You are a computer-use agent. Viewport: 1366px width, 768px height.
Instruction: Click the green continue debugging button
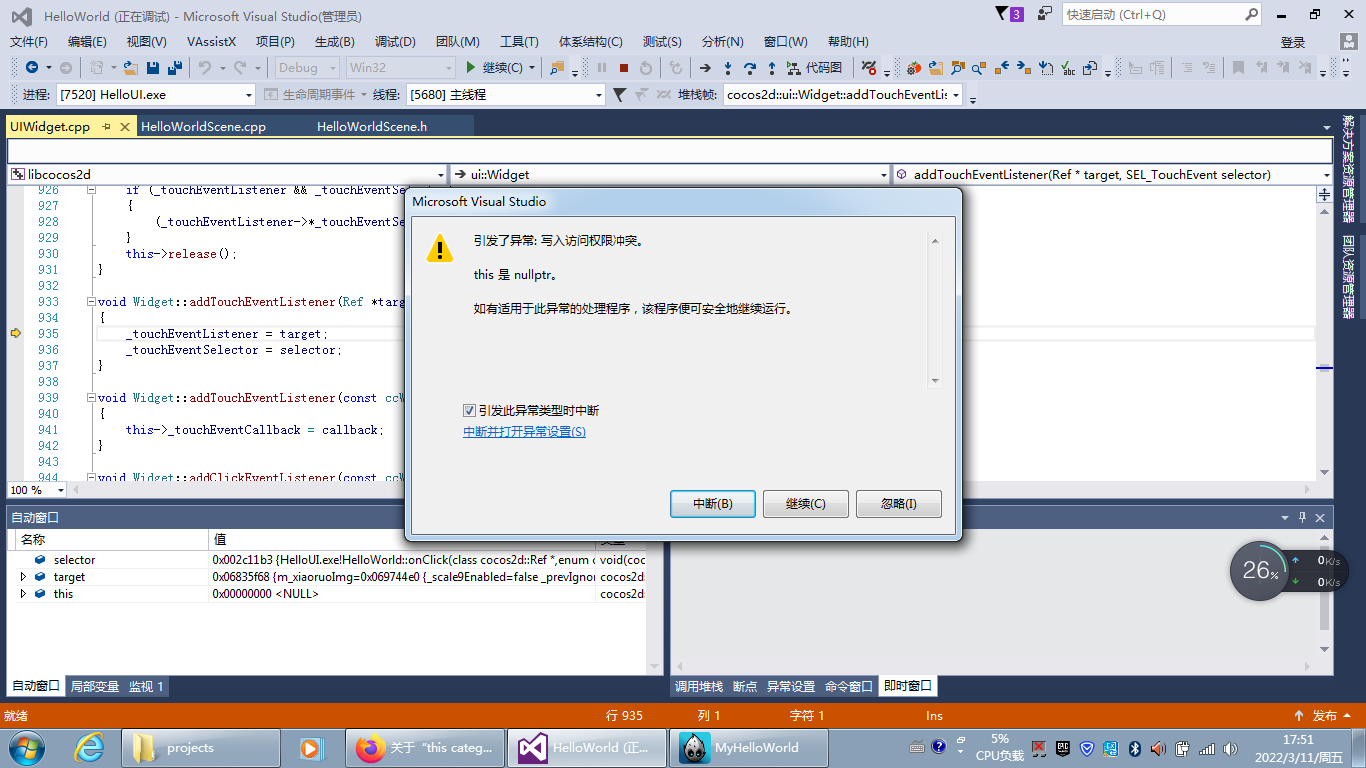[x=501, y=68]
